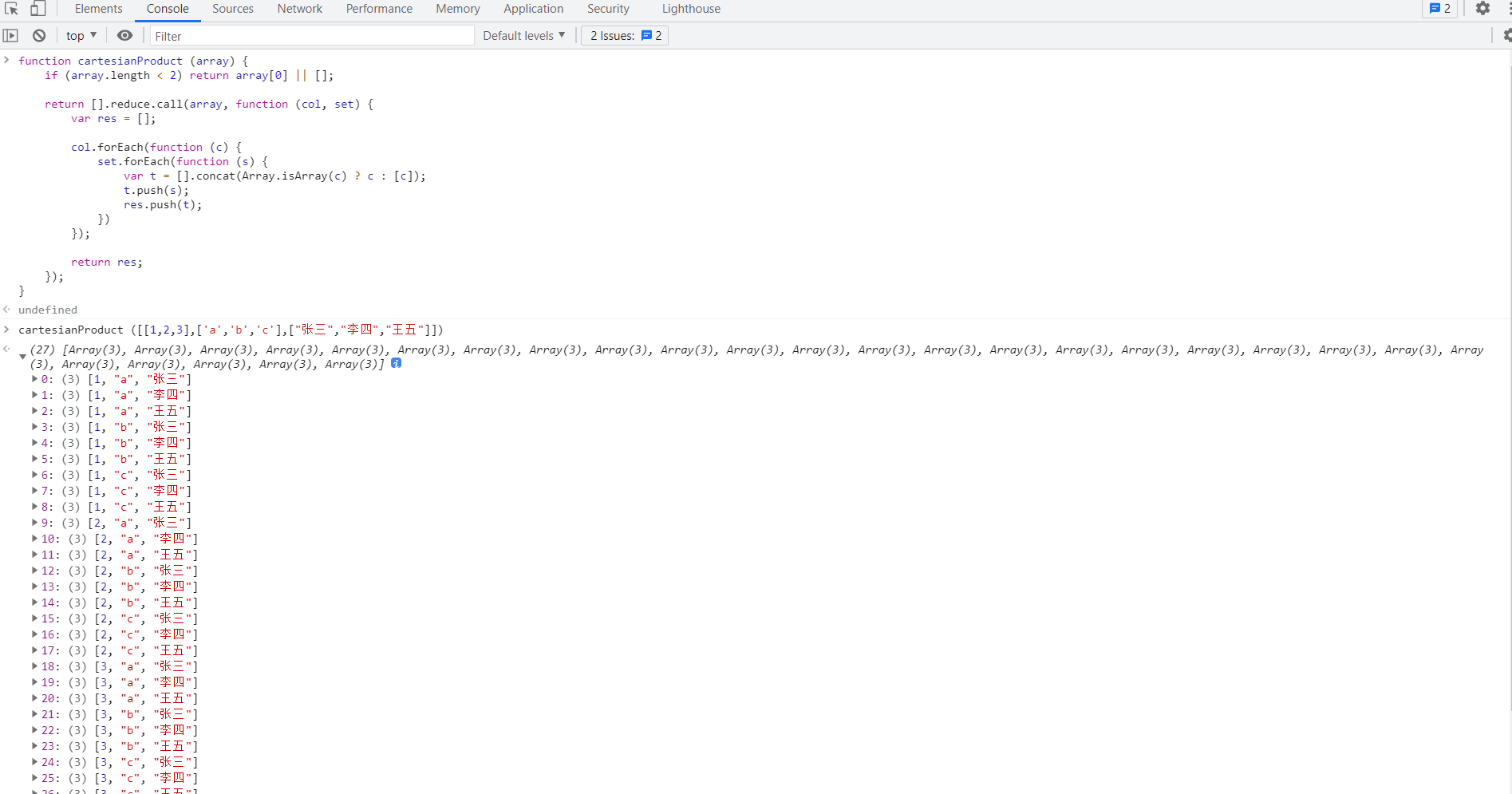Expand array item 19: [3, "a", "李四"]
The width and height of the screenshot is (1512, 794).
click(x=34, y=682)
